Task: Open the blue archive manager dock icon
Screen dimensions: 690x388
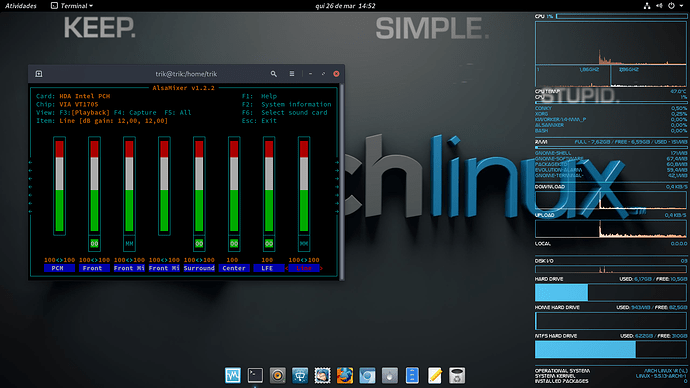Action: point(412,375)
